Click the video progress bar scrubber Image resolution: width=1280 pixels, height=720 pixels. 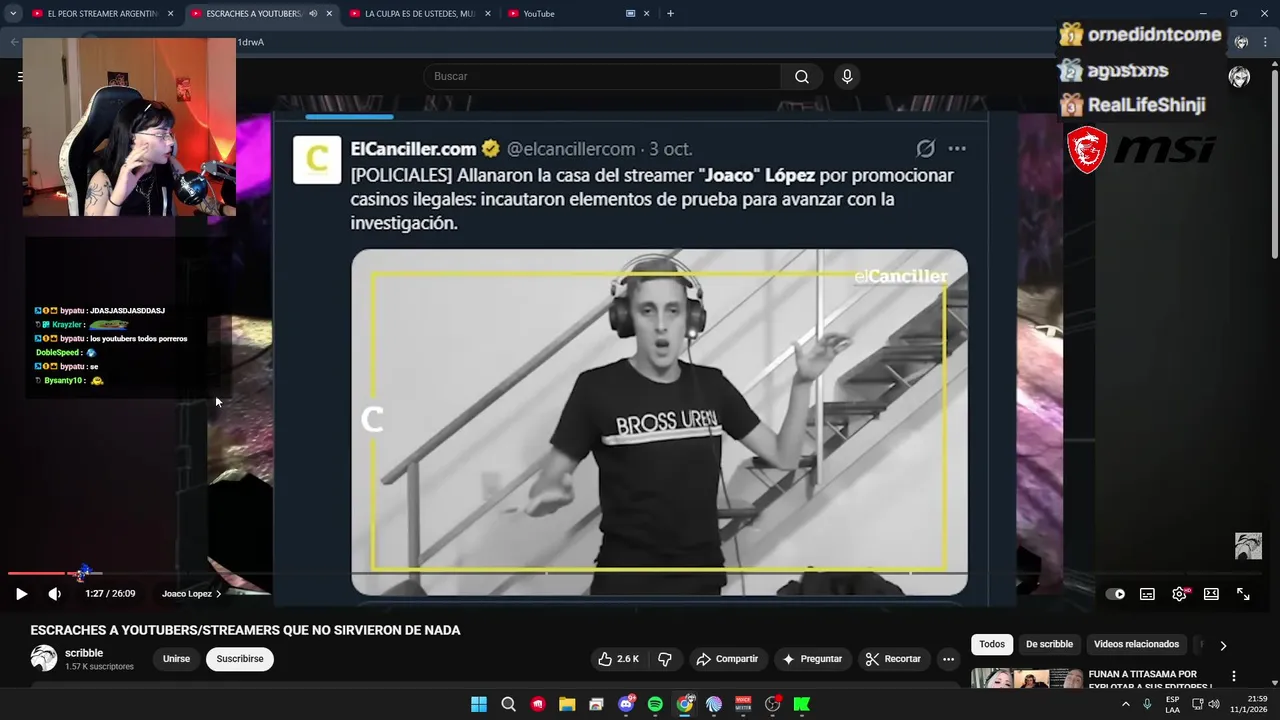coord(82,573)
